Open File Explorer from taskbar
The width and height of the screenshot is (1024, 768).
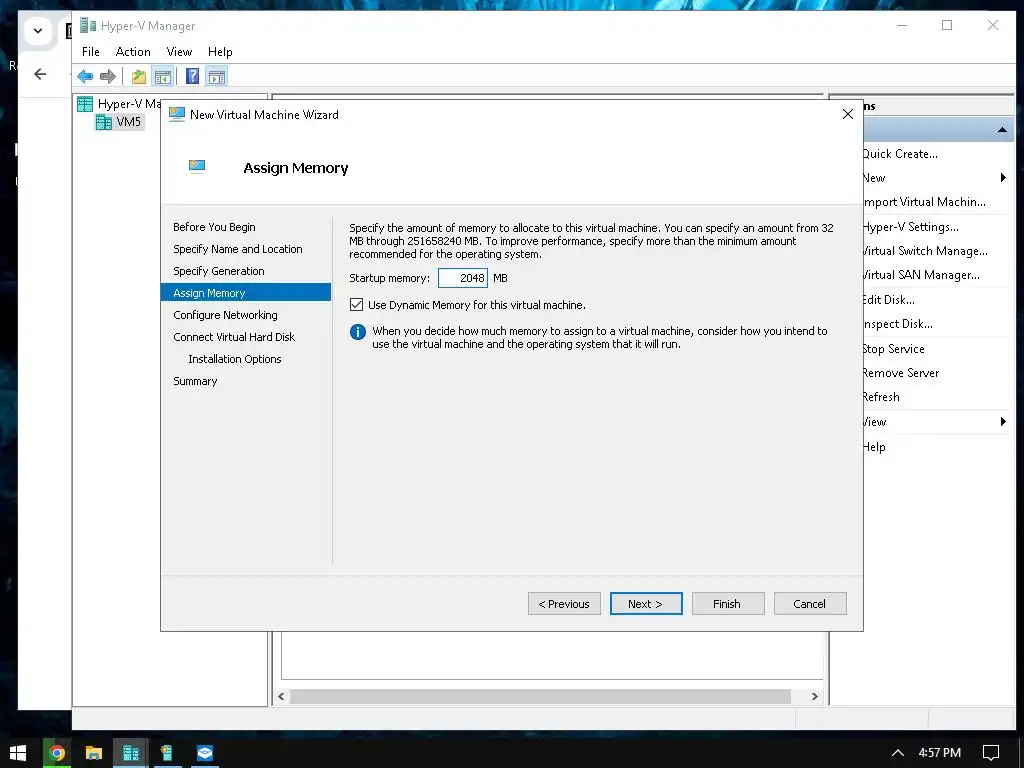[94, 753]
